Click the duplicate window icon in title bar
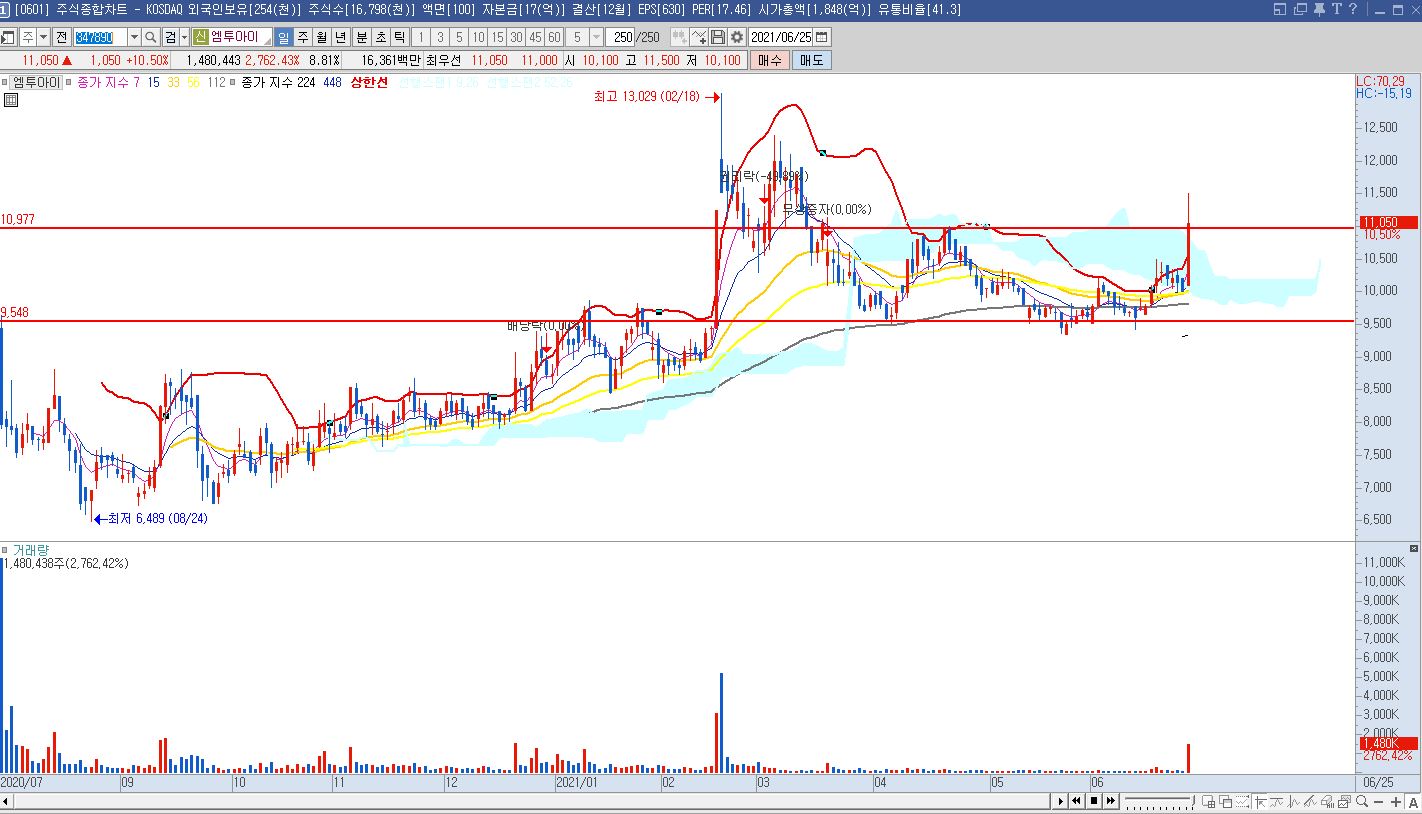 tap(1300, 9)
